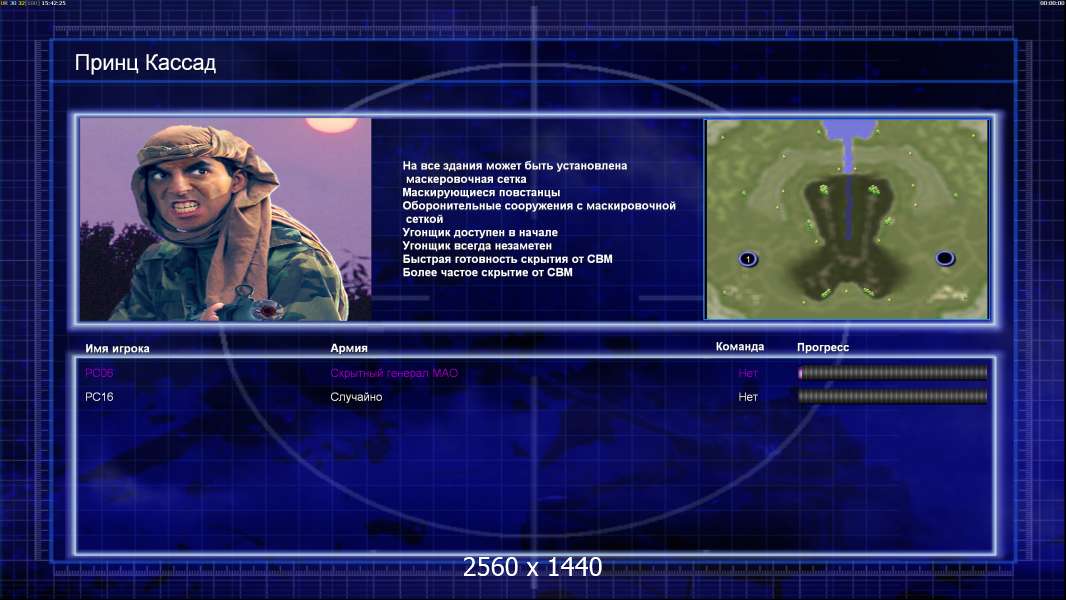The height and width of the screenshot is (600, 1066).
Task: Click the 15:42:25 clock readout
Action: tap(54, 3)
